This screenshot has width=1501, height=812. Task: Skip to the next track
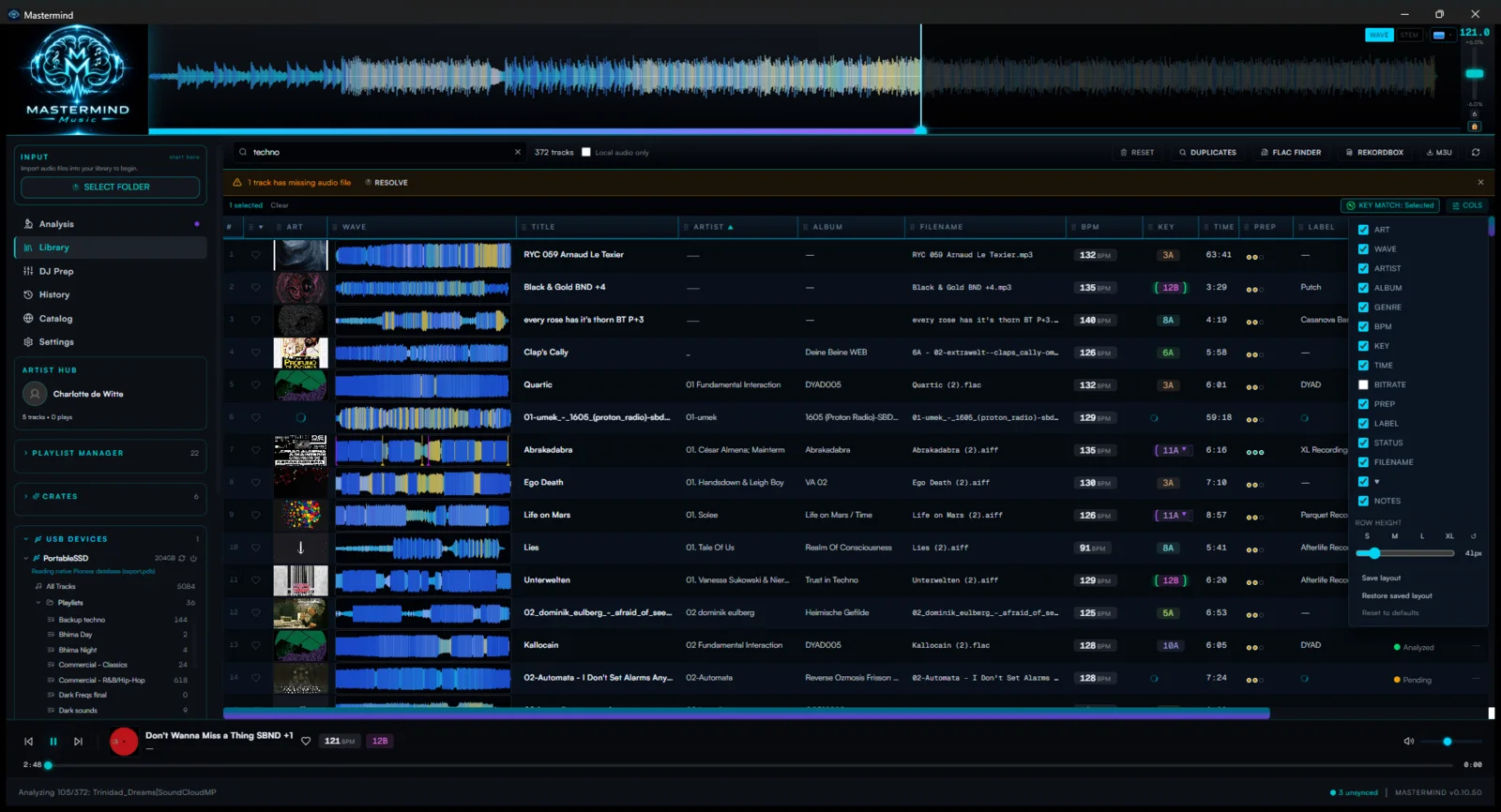point(78,741)
